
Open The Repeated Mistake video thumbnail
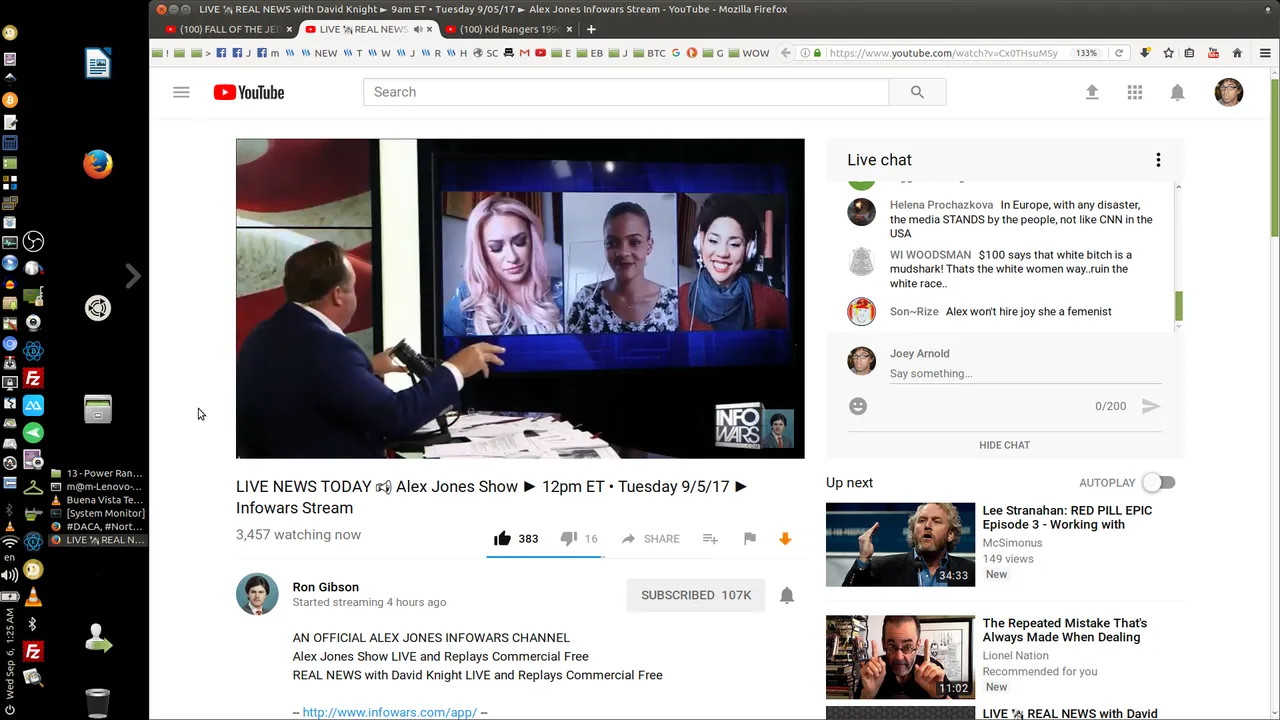click(900, 657)
